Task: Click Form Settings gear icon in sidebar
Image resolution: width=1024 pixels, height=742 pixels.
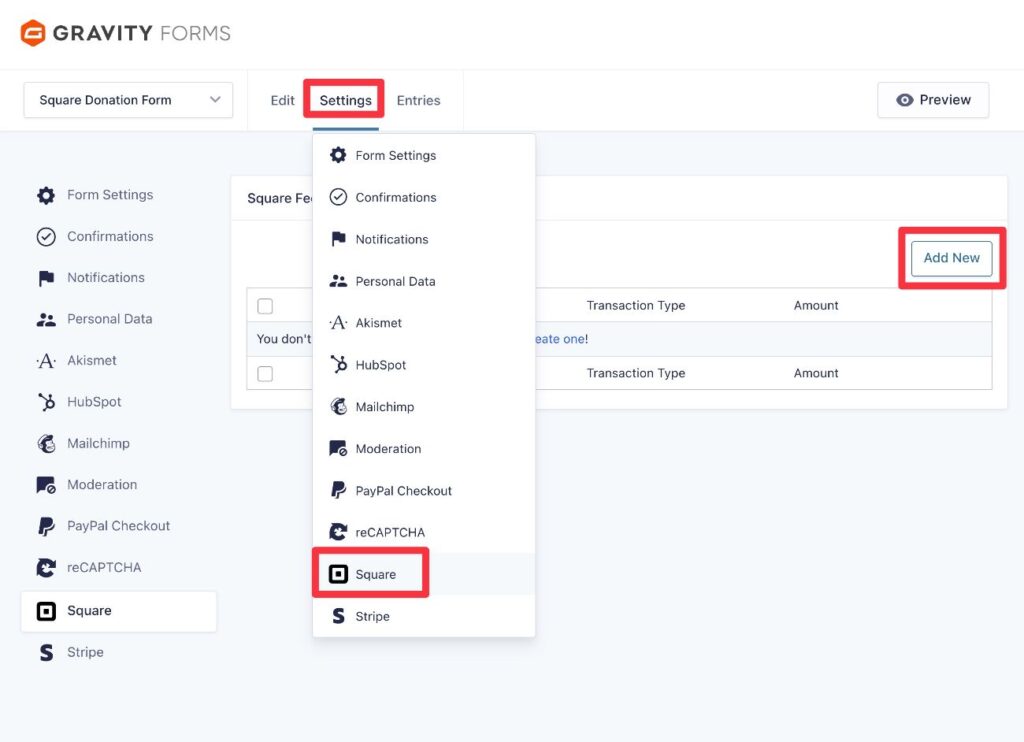Action: (46, 195)
